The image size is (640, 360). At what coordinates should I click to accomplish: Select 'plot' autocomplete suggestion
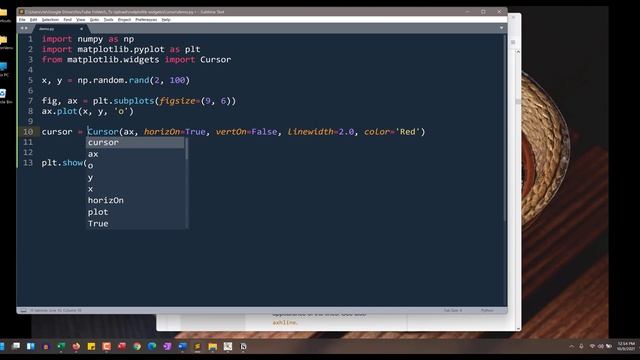point(135,212)
